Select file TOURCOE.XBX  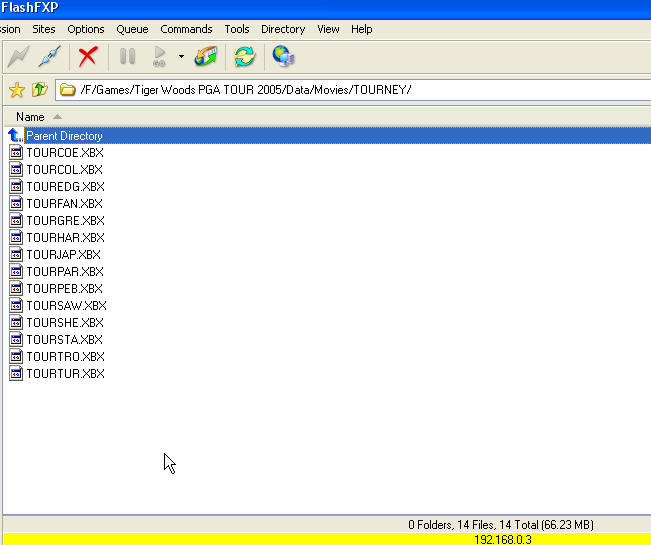coord(65,153)
